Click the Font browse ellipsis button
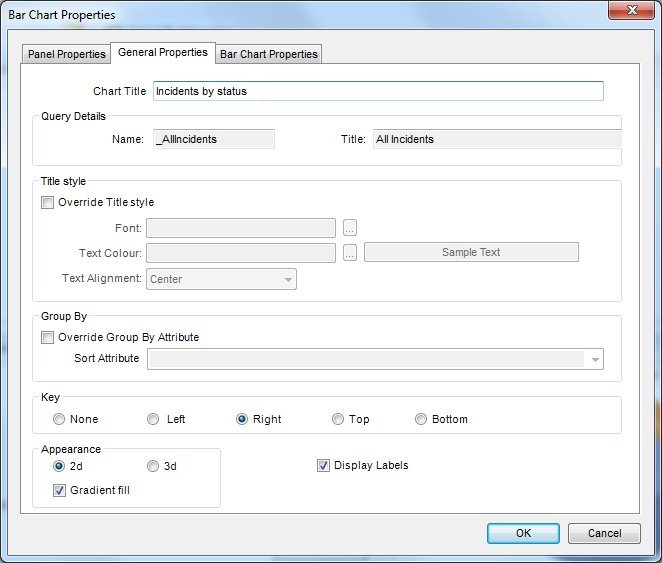The image size is (662, 563). (x=349, y=227)
